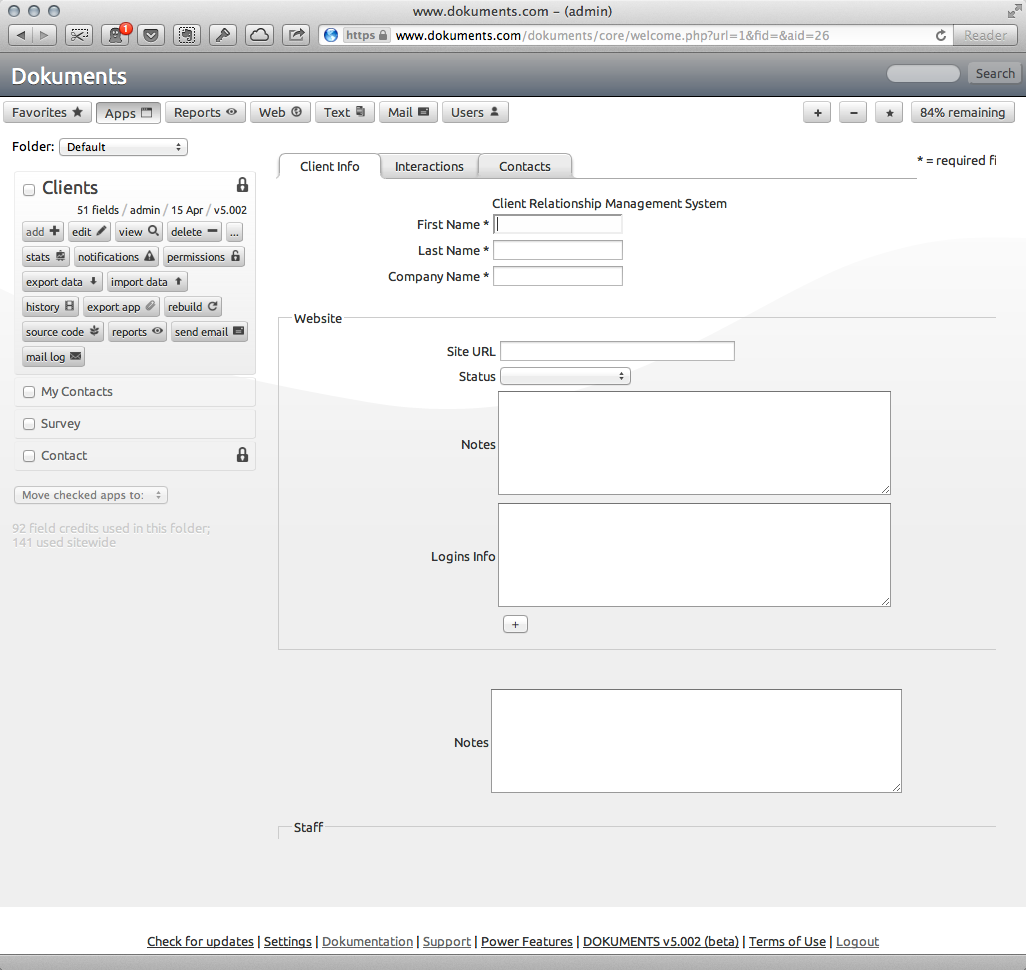This screenshot has height=970, width=1026.
Task: Rebuild the Clients app
Action: coord(193,306)
